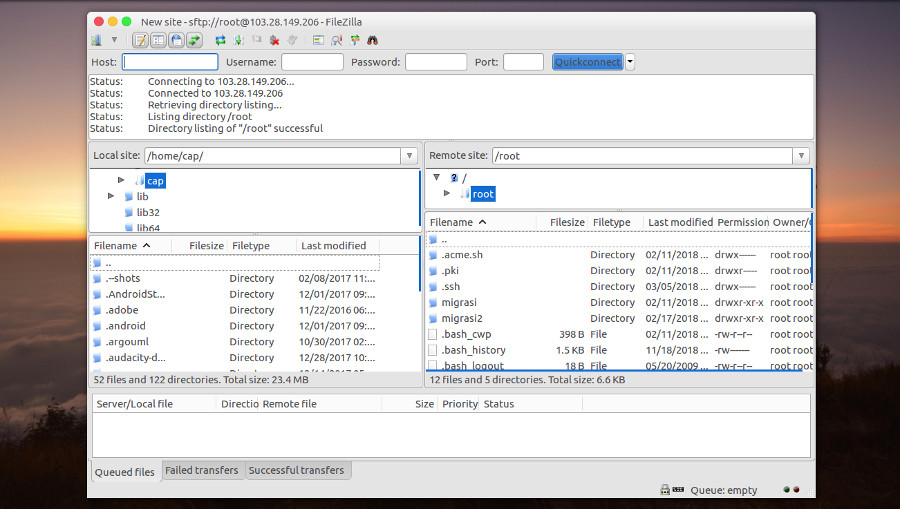Open the directory listing filters dialog

point(319,40)
